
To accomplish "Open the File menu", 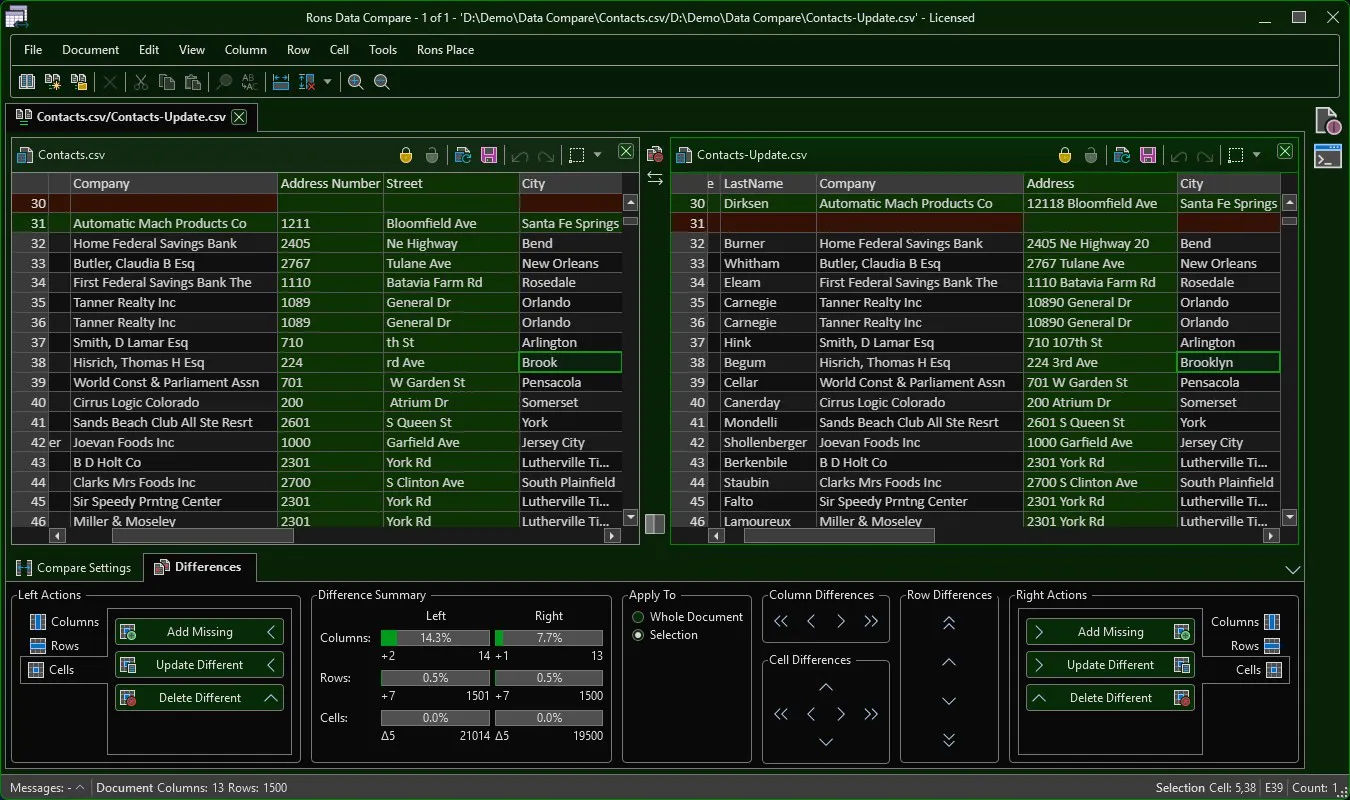I will coord(33,50).
